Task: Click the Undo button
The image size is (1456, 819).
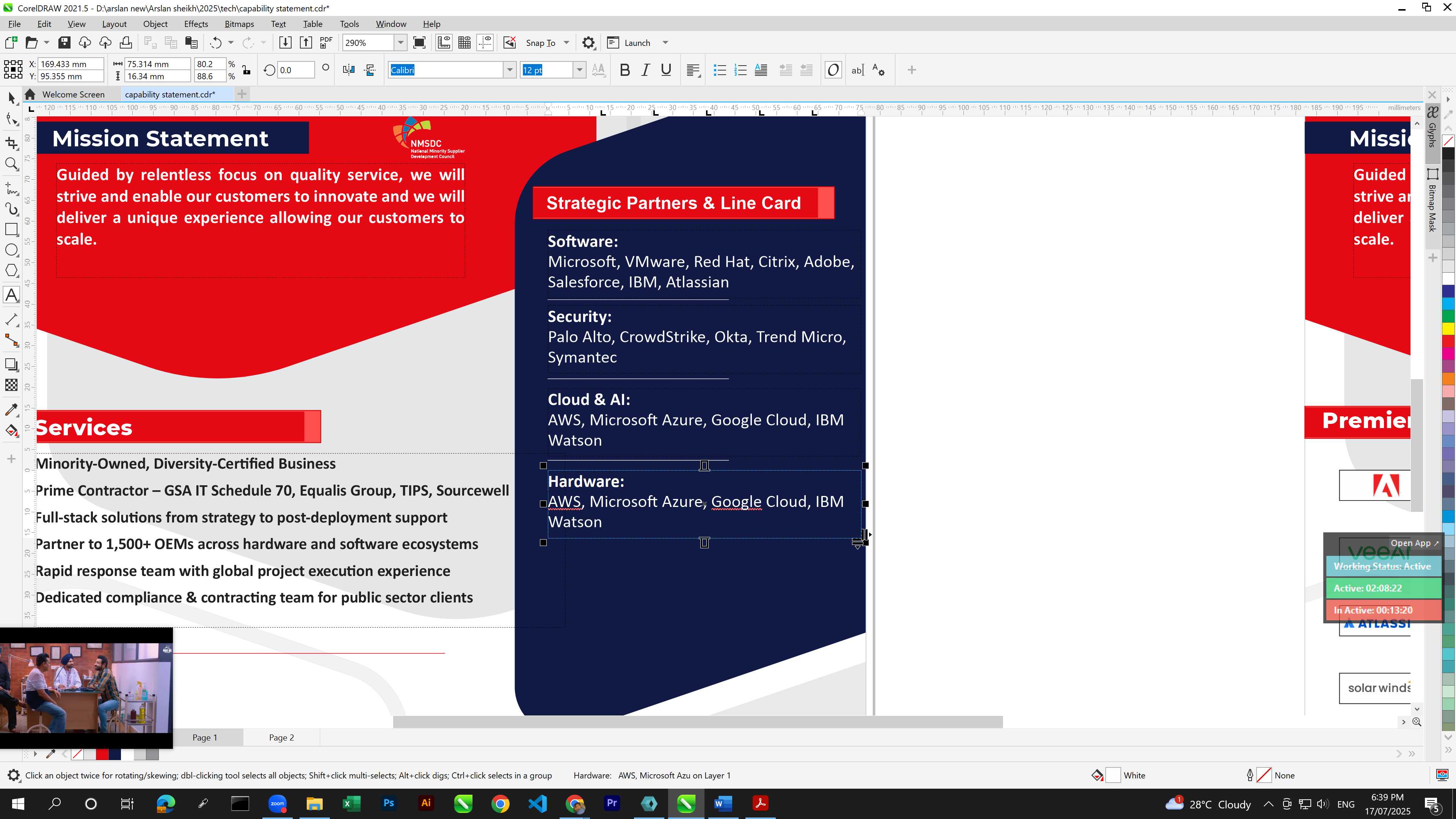Action: [215, 42]
